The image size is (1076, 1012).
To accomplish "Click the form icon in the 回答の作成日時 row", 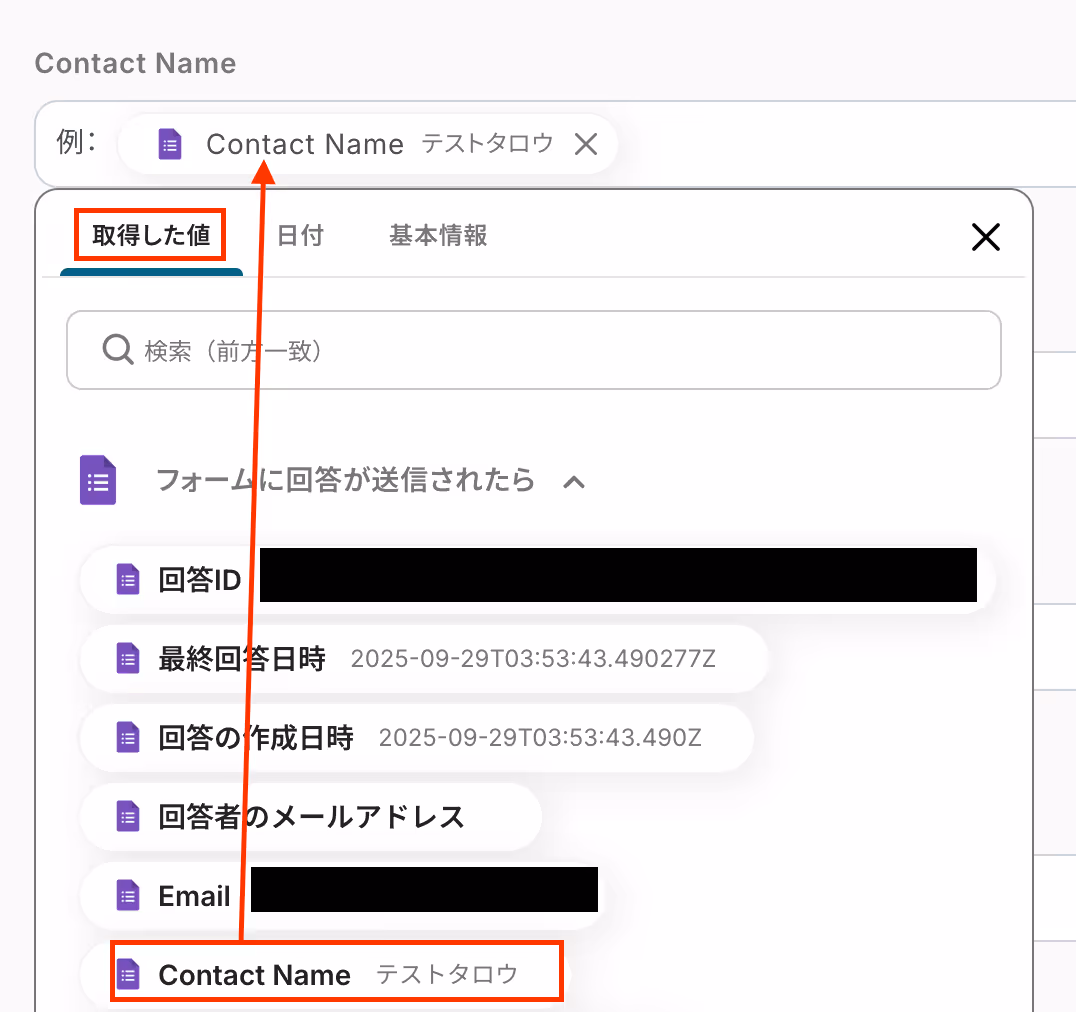I will pos(128,738).
